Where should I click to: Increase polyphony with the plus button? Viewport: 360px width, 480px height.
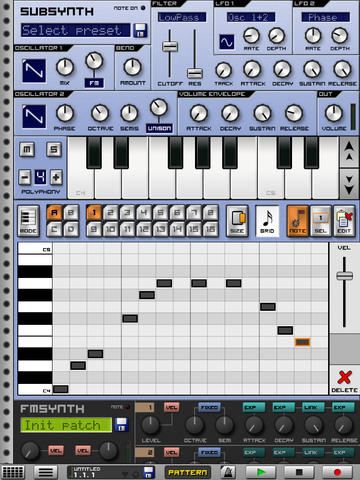point(56,177)
